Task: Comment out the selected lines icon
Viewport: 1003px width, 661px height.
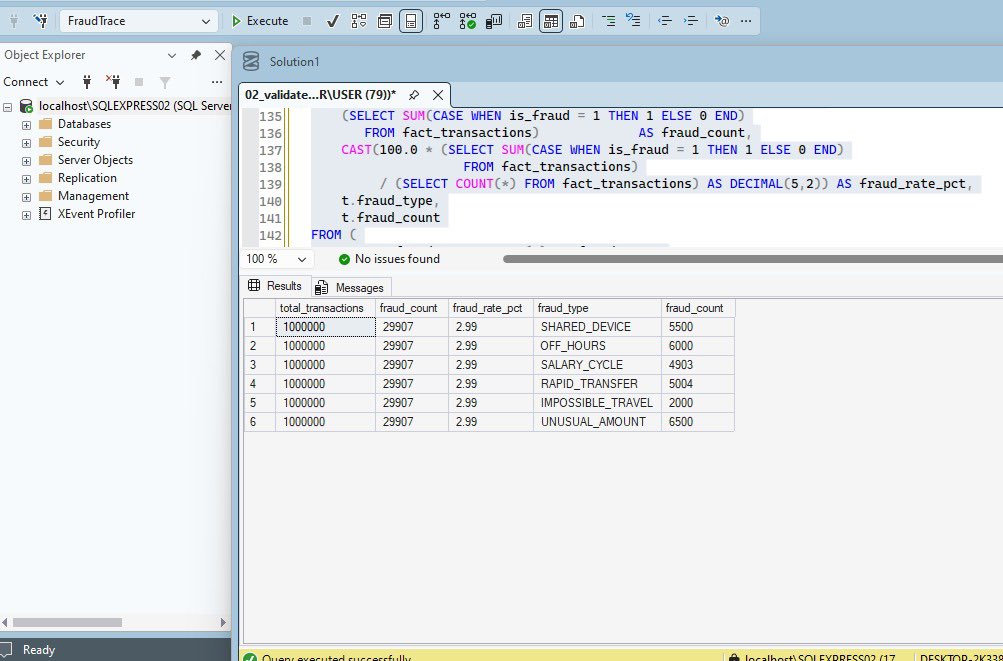Action: (608, 21)
